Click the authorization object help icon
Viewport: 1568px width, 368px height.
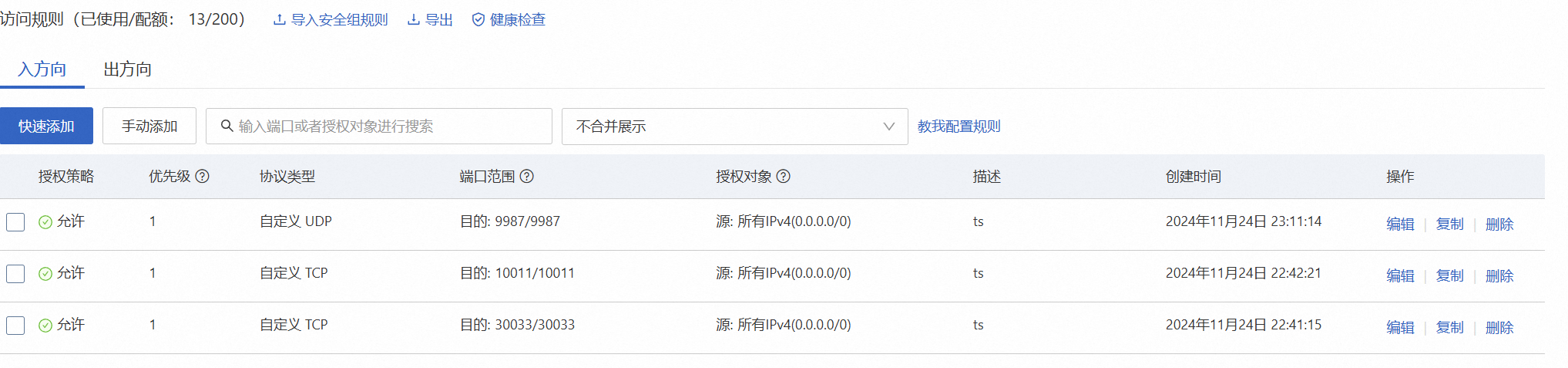(784, 176)
